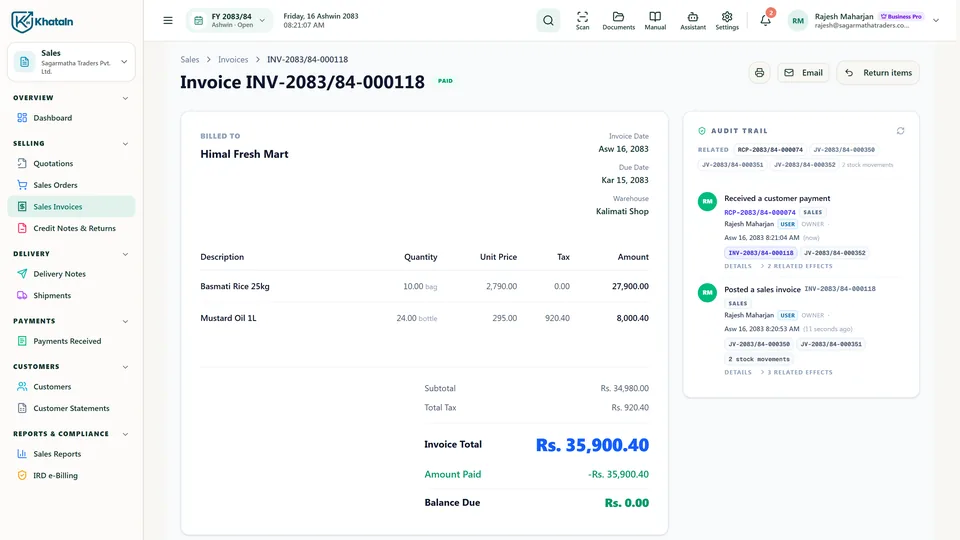
Task: Go to Invoices breadcrumb
Action: 233,59
